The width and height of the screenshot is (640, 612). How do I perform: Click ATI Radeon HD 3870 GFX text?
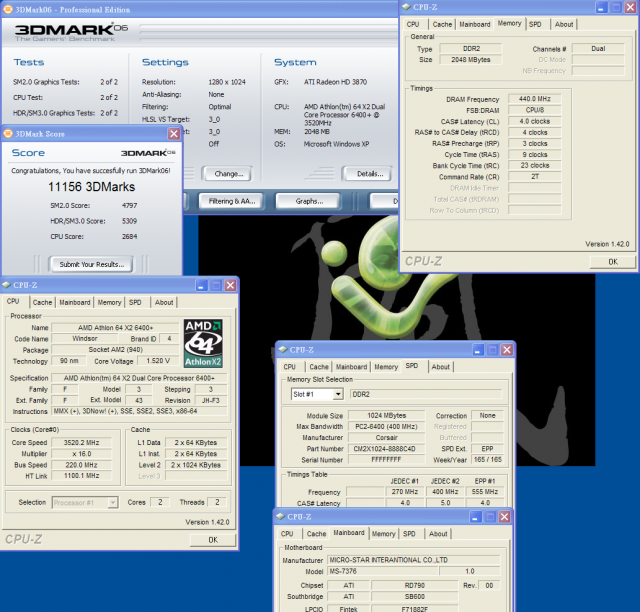(x=335, y=82)
